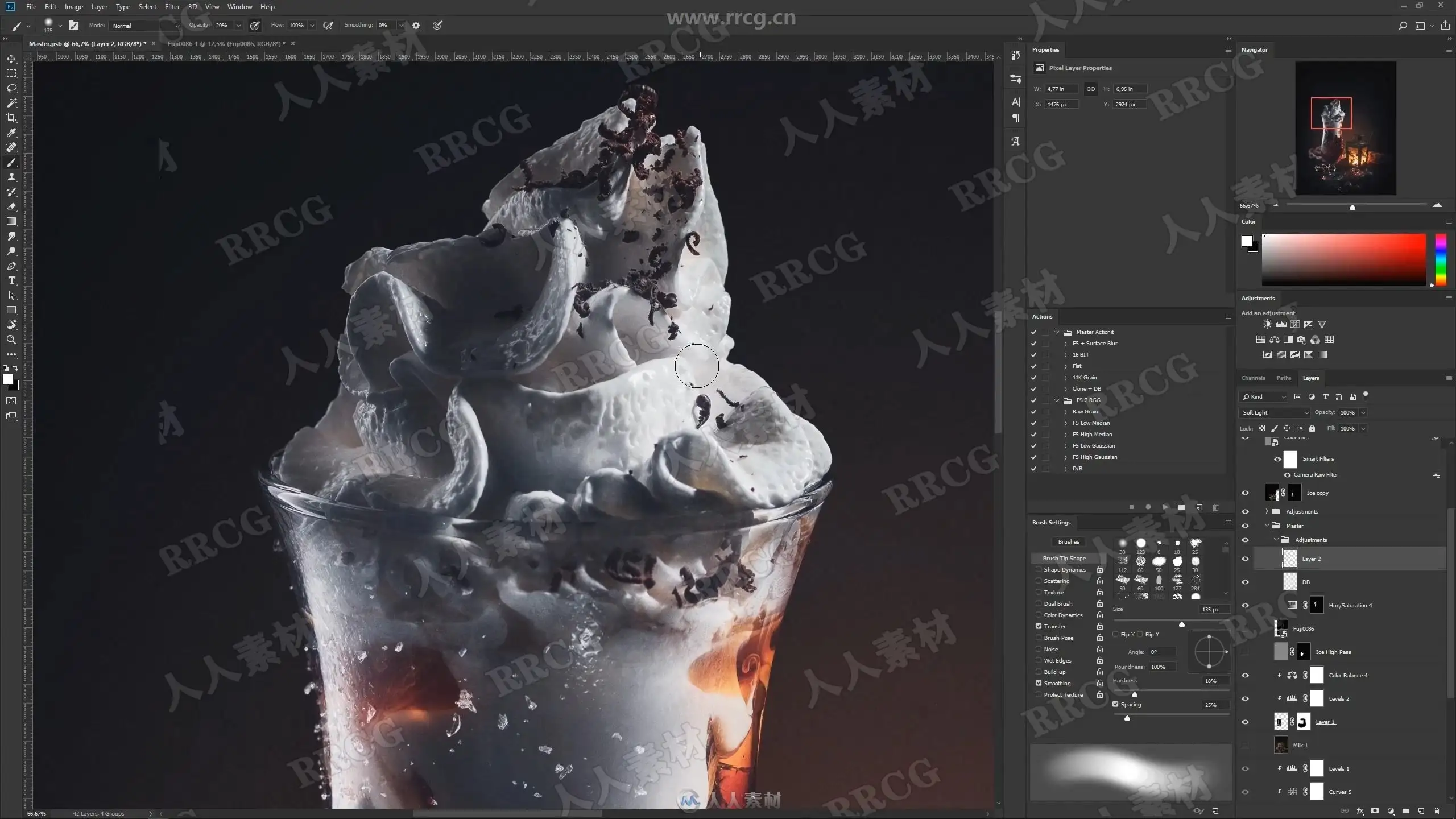This screenshot has width=1456, height=819.
Task: Switch to Channels tab
Action: click(1253, 378)
